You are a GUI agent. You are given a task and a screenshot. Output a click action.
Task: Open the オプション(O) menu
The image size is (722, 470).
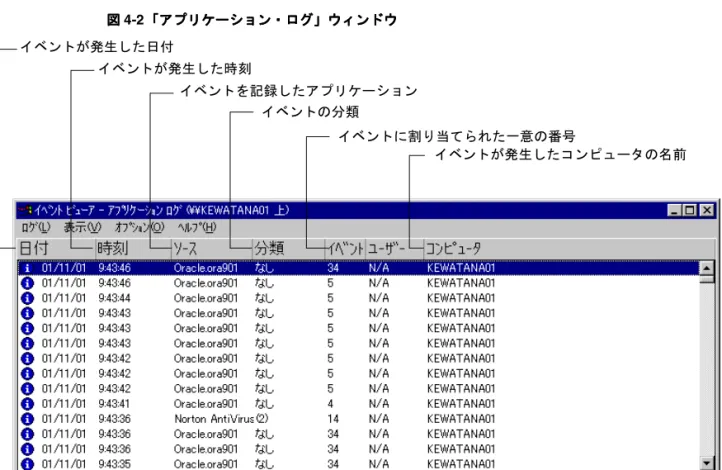point(139,227)
